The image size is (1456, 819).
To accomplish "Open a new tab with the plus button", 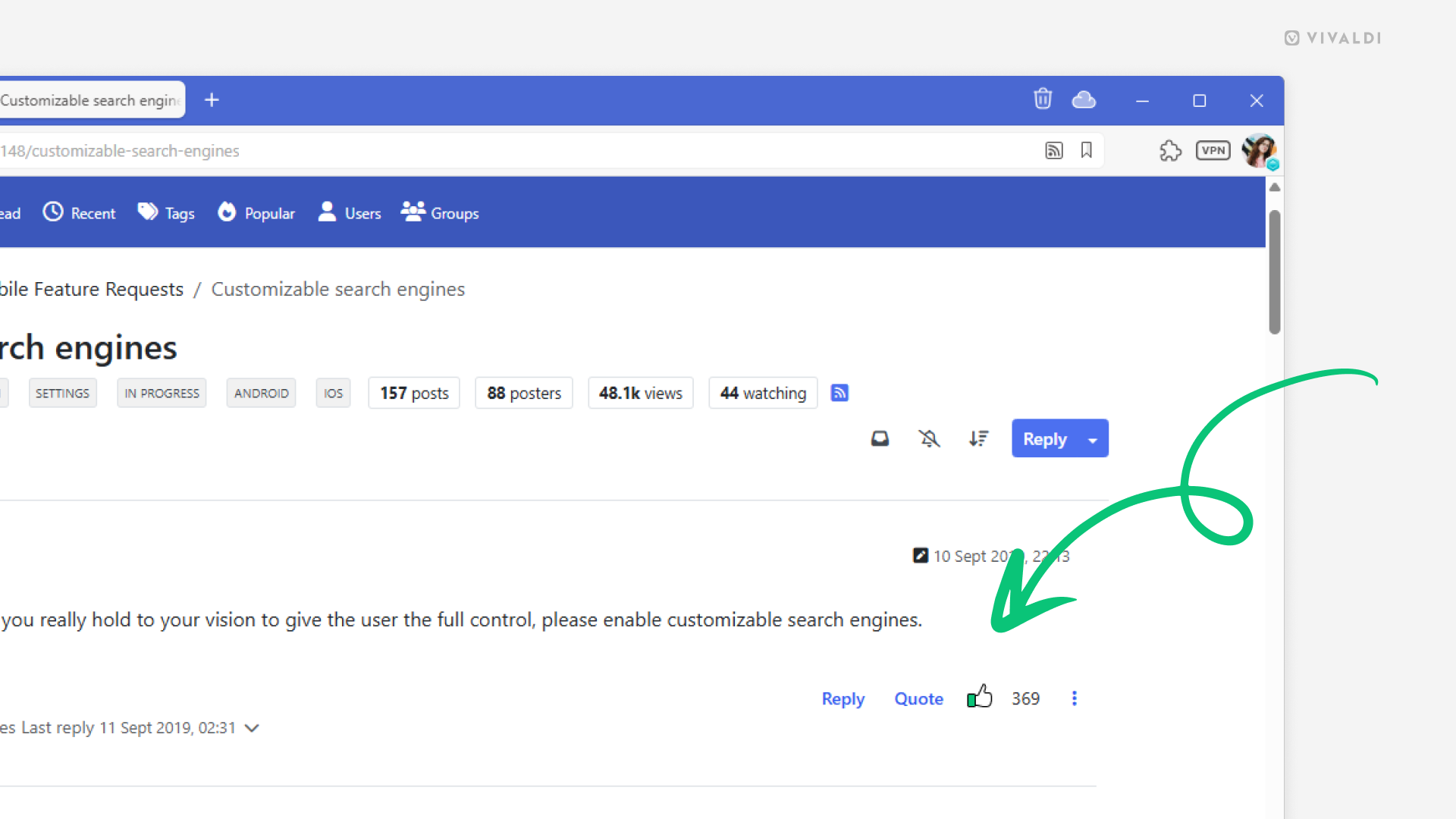I will tap(212, 100).
